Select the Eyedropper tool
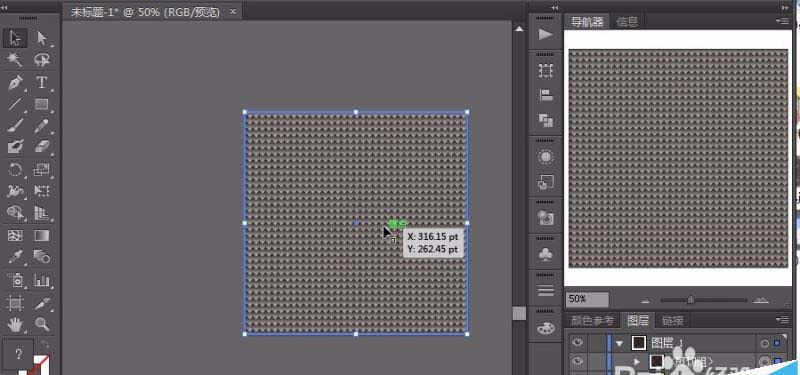 15,257
